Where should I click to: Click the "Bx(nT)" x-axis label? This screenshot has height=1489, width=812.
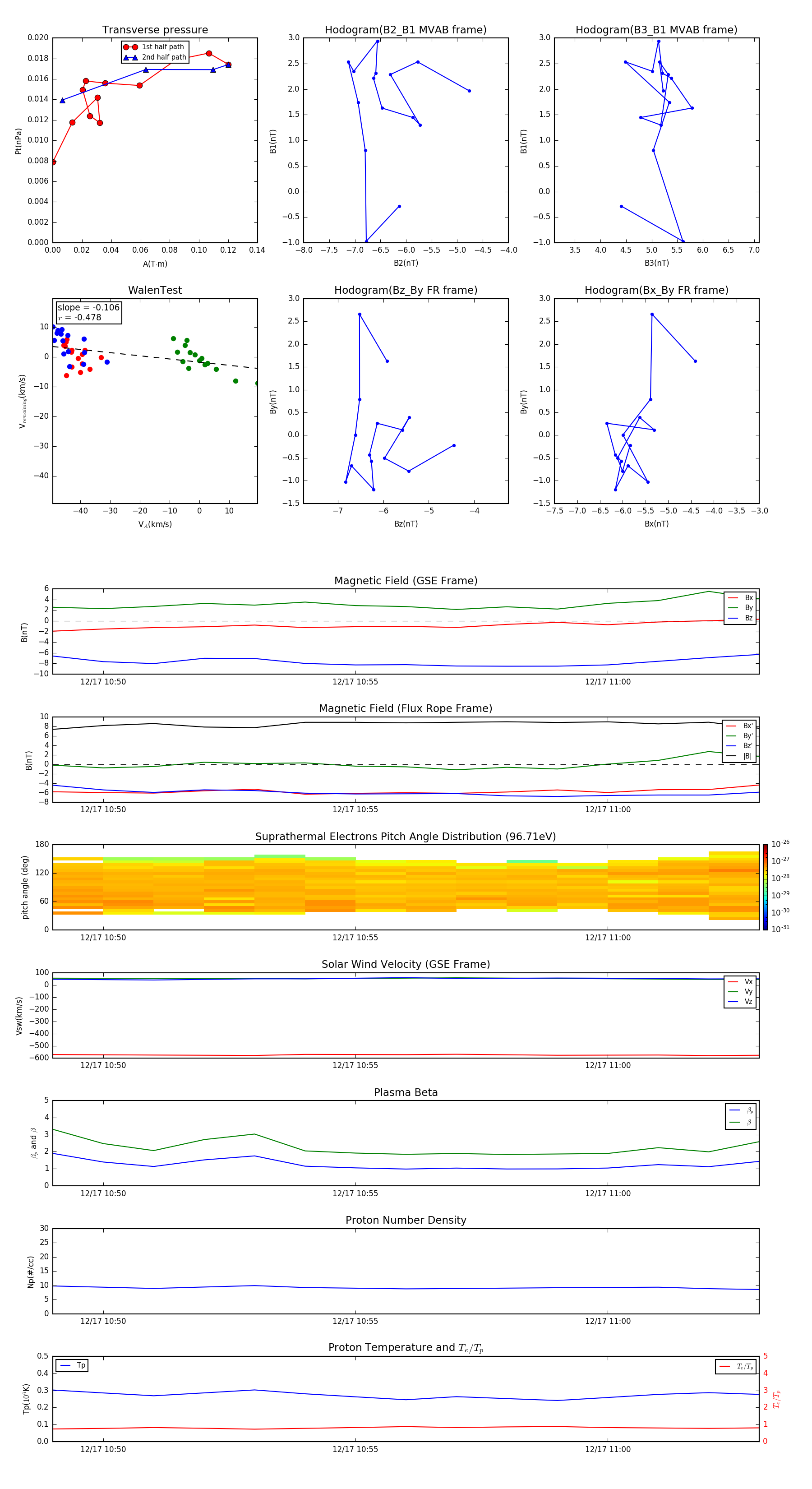coord(656,524)
